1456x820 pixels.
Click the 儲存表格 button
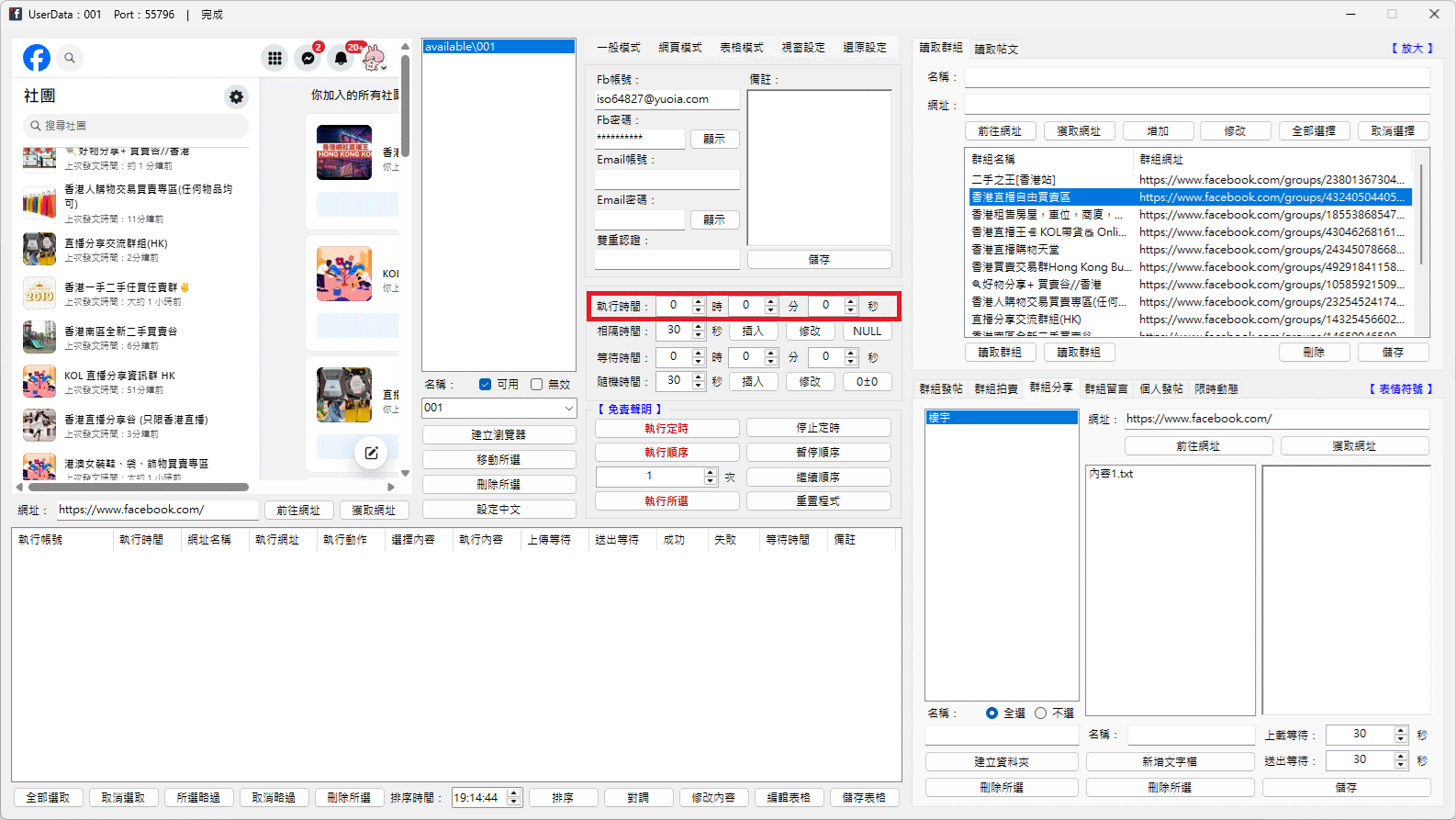[864, 798]
